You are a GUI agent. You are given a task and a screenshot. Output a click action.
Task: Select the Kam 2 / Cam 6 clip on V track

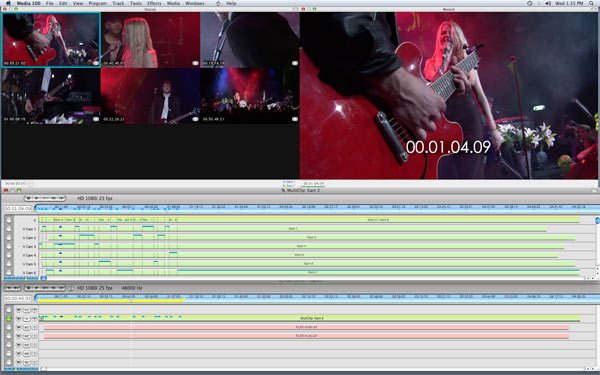pyautogui.click(x=378, y=220)
